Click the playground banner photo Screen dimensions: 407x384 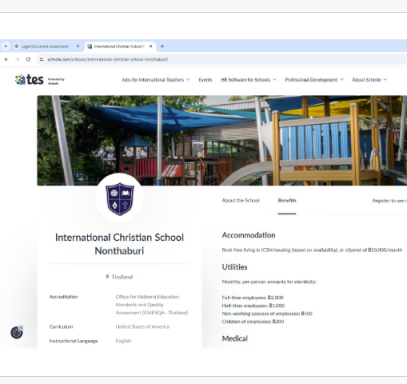coord(222,140)
